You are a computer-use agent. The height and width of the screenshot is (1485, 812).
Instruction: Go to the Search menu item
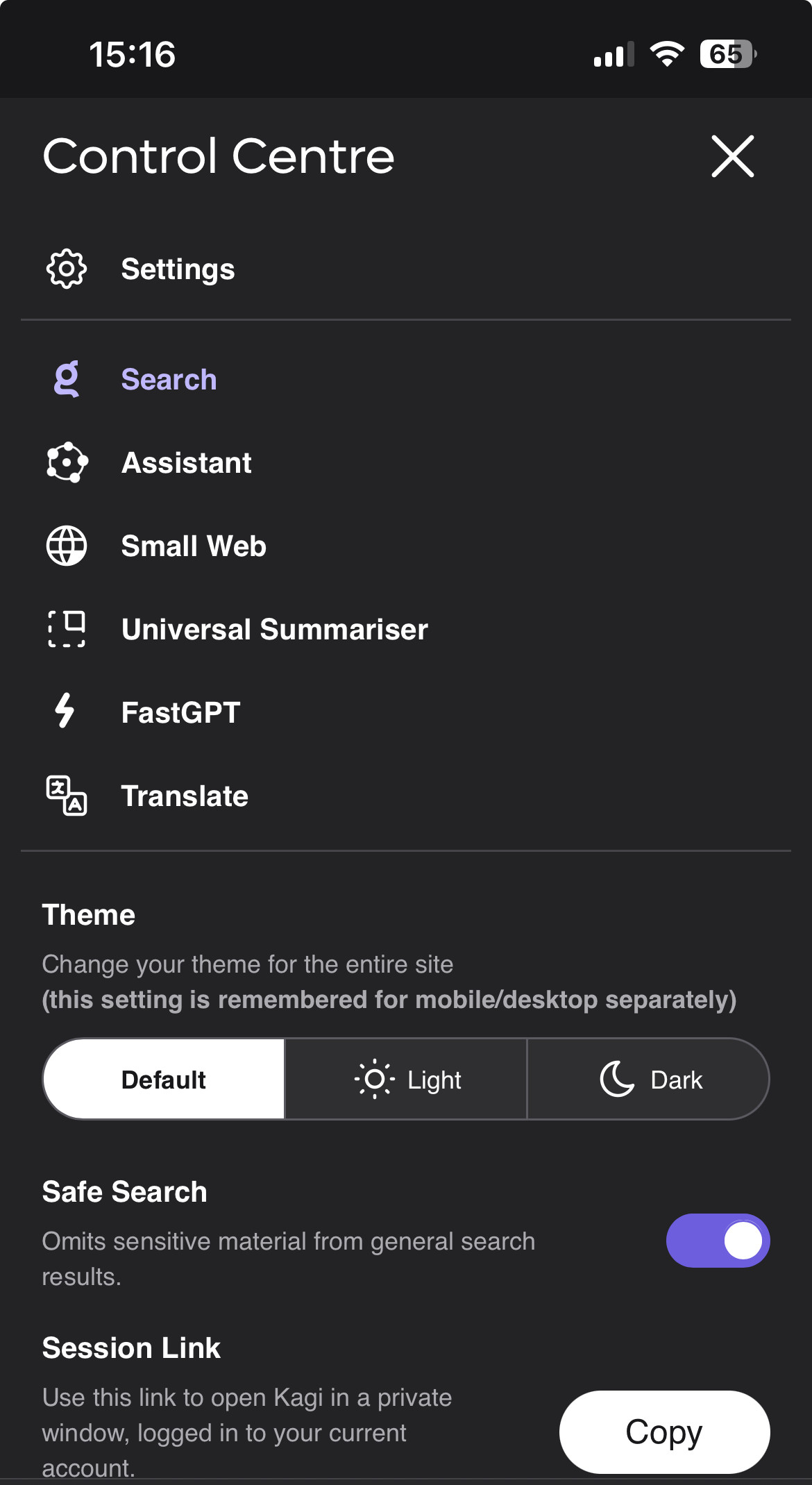[169, 380]
